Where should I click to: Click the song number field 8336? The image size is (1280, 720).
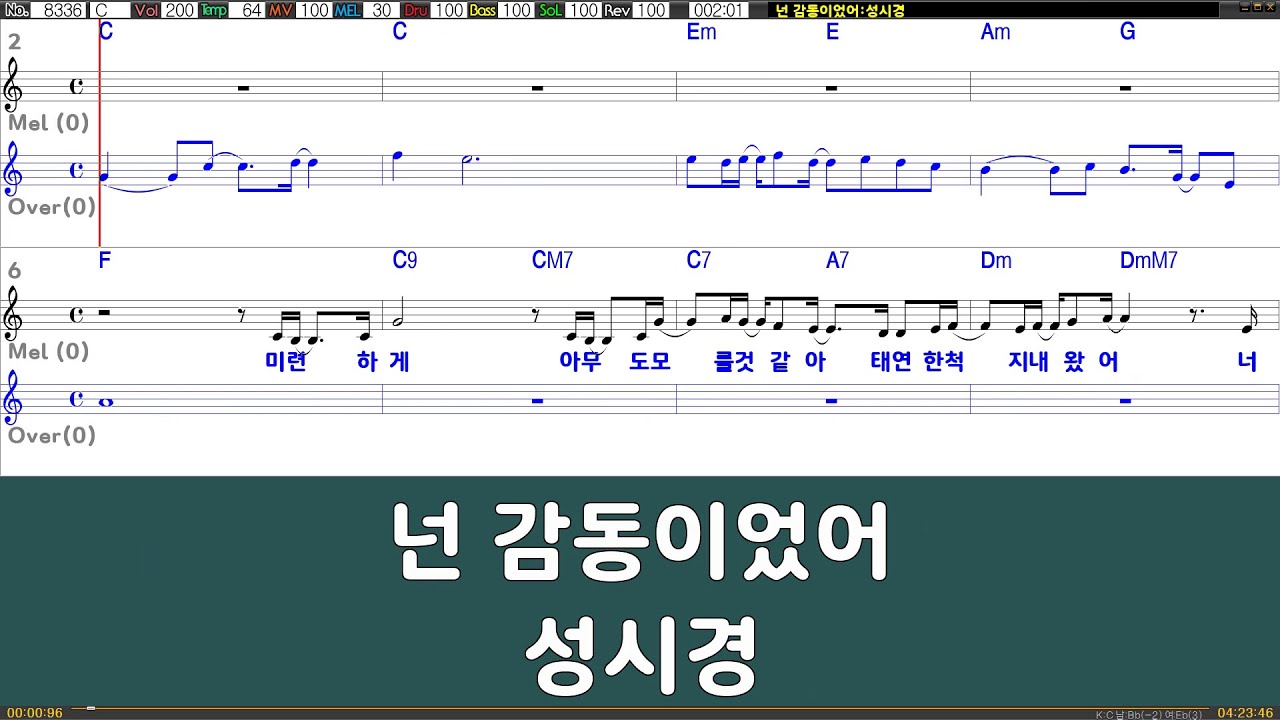59,10
